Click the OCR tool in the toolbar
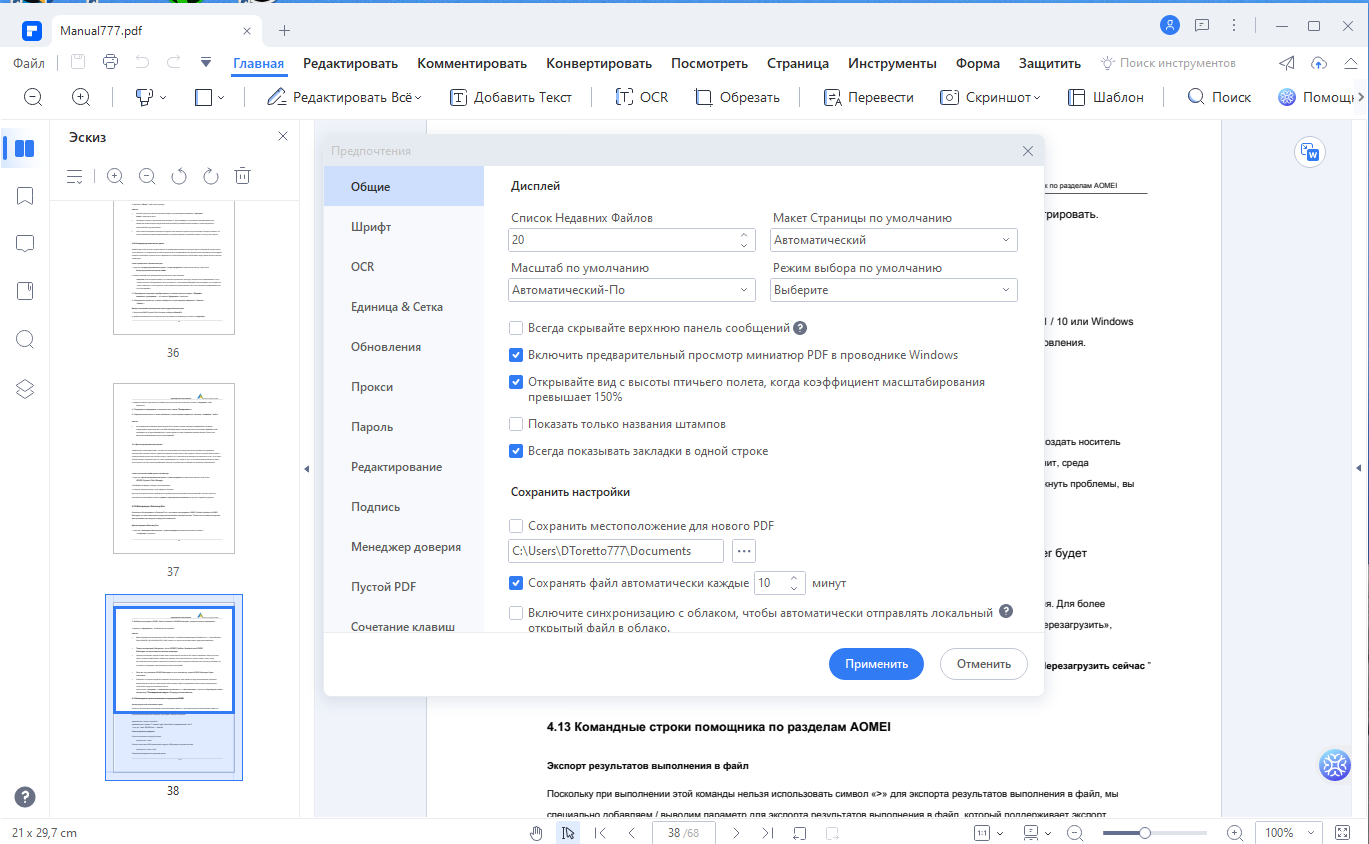Image resolution: width=1369 pixels, height=844 pixels. pos(641,97)
